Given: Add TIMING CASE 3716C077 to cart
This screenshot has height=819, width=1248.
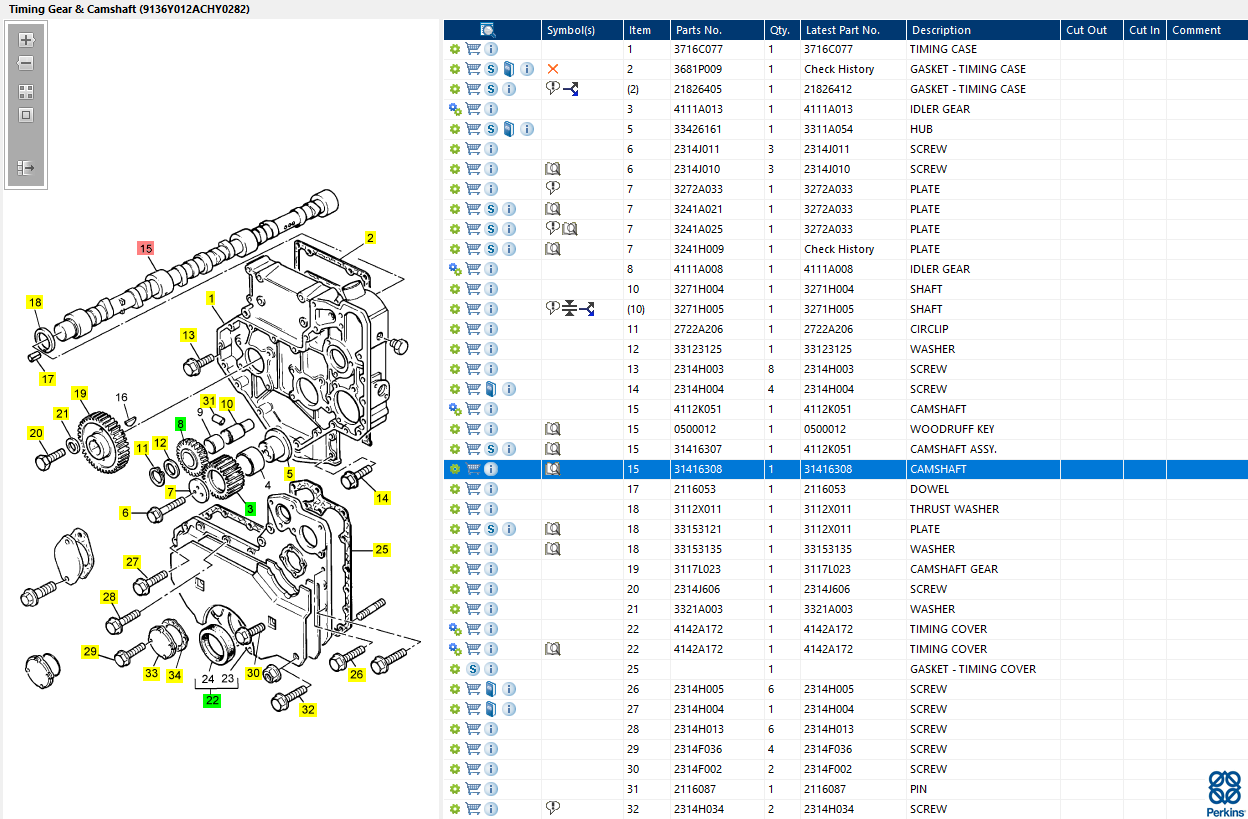Looking at the screenshot, I should click(x=473, y=49).
